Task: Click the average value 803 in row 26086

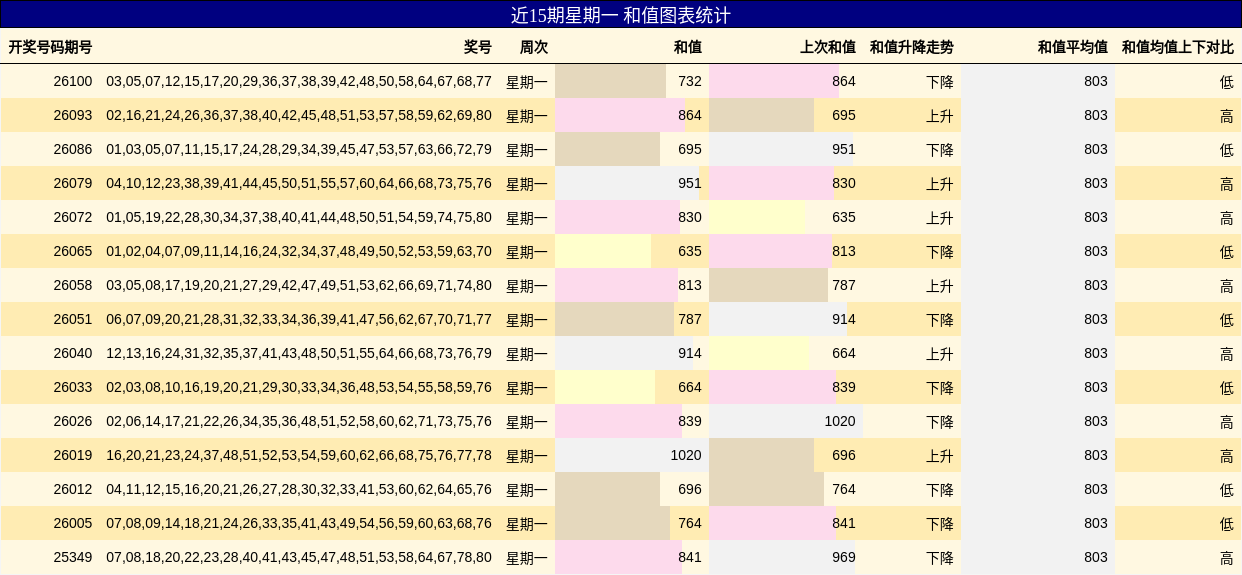Action: click(x=1096, y=149)
